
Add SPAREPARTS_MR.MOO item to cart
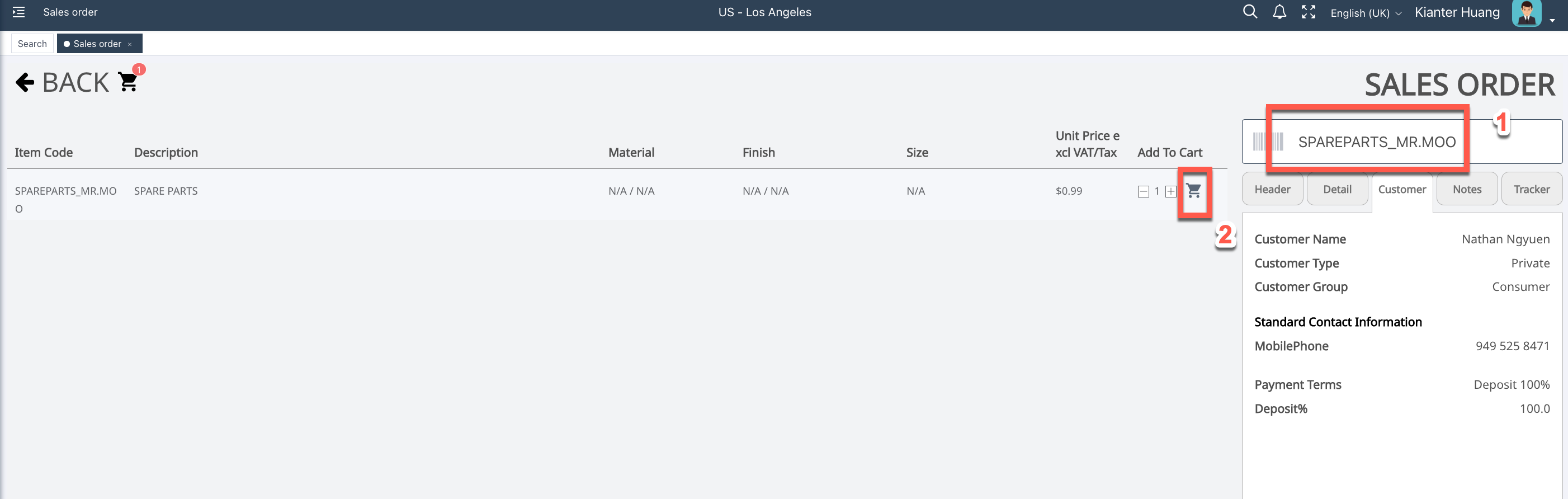point(1194,191)
